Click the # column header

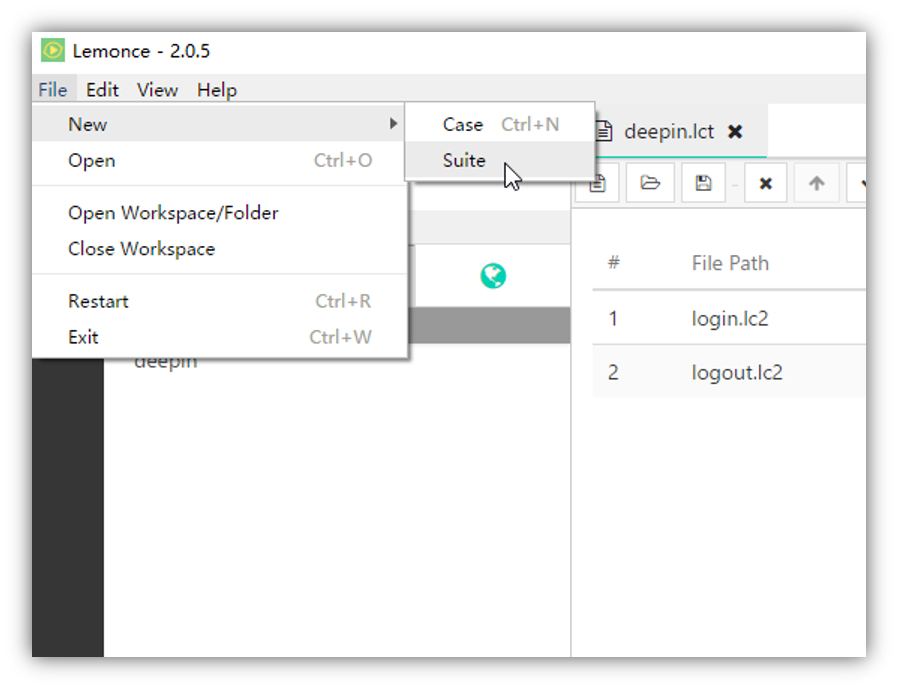click(613, 263)
